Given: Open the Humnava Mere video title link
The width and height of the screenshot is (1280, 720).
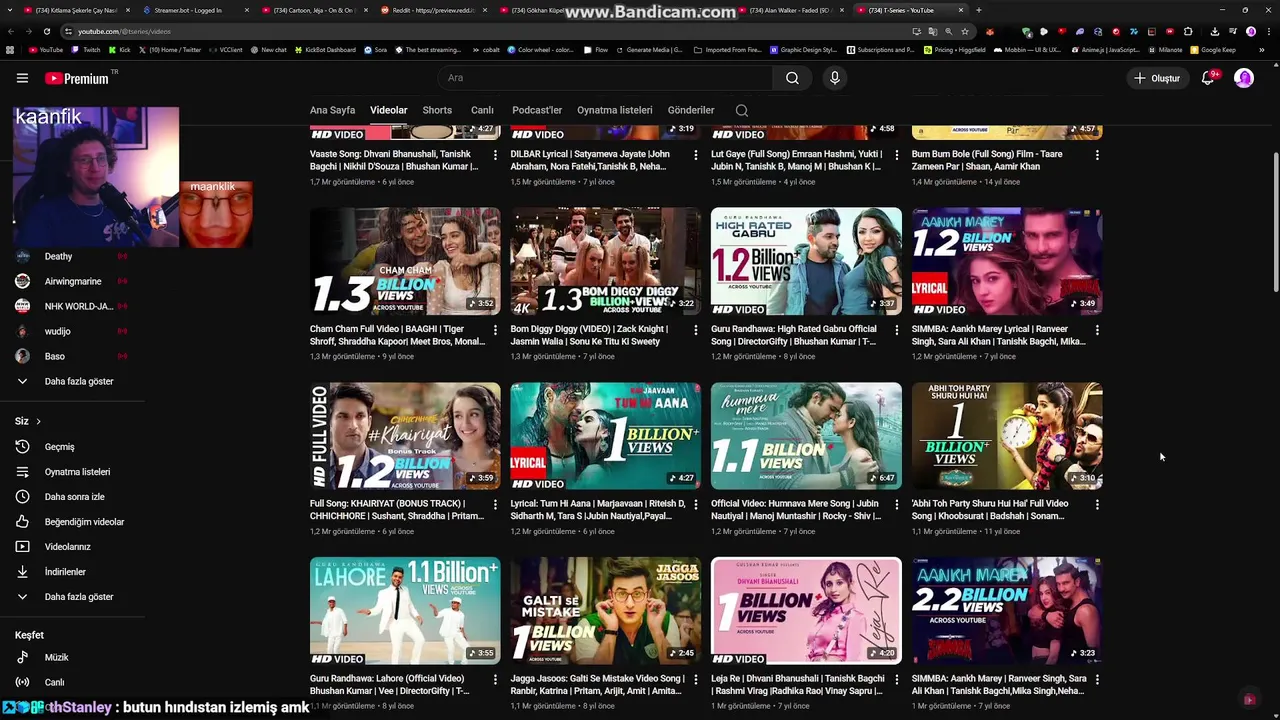Looking at the screenshot, I should click(x=795, y=510).
